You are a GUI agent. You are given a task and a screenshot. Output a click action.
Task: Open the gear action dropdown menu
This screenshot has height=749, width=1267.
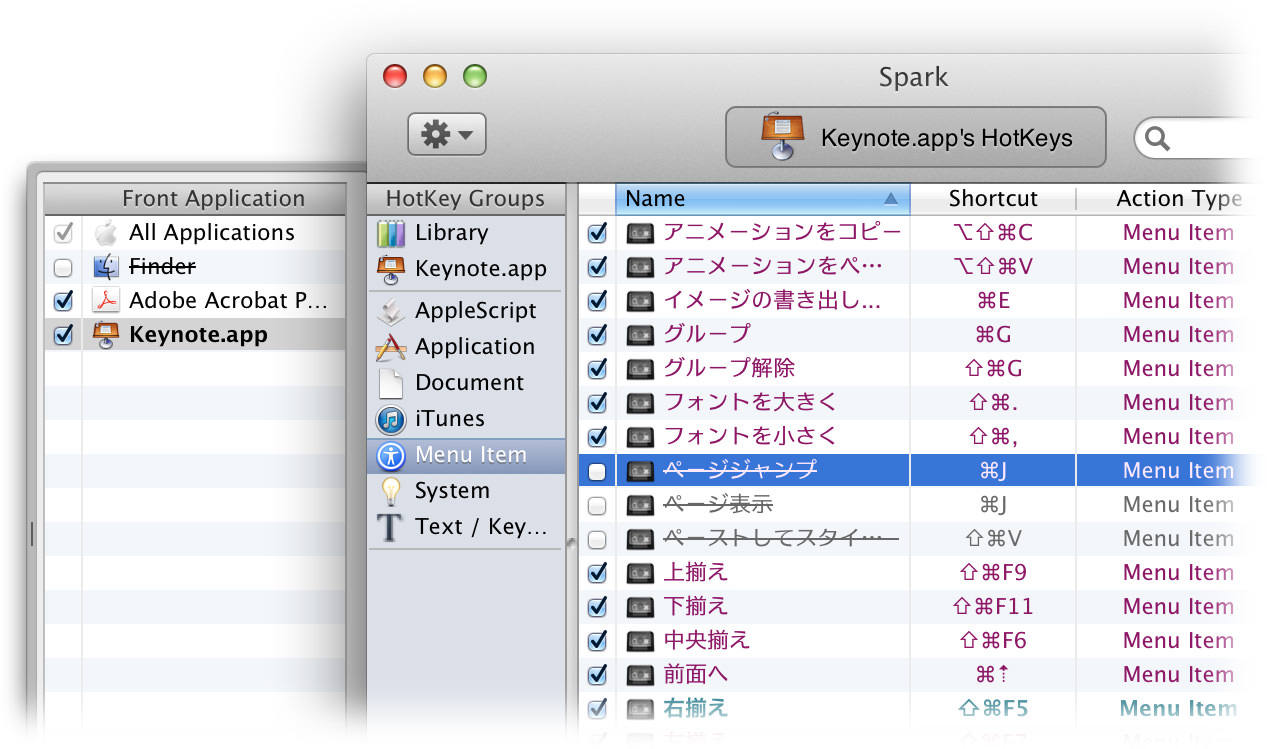tap(446, 134)
